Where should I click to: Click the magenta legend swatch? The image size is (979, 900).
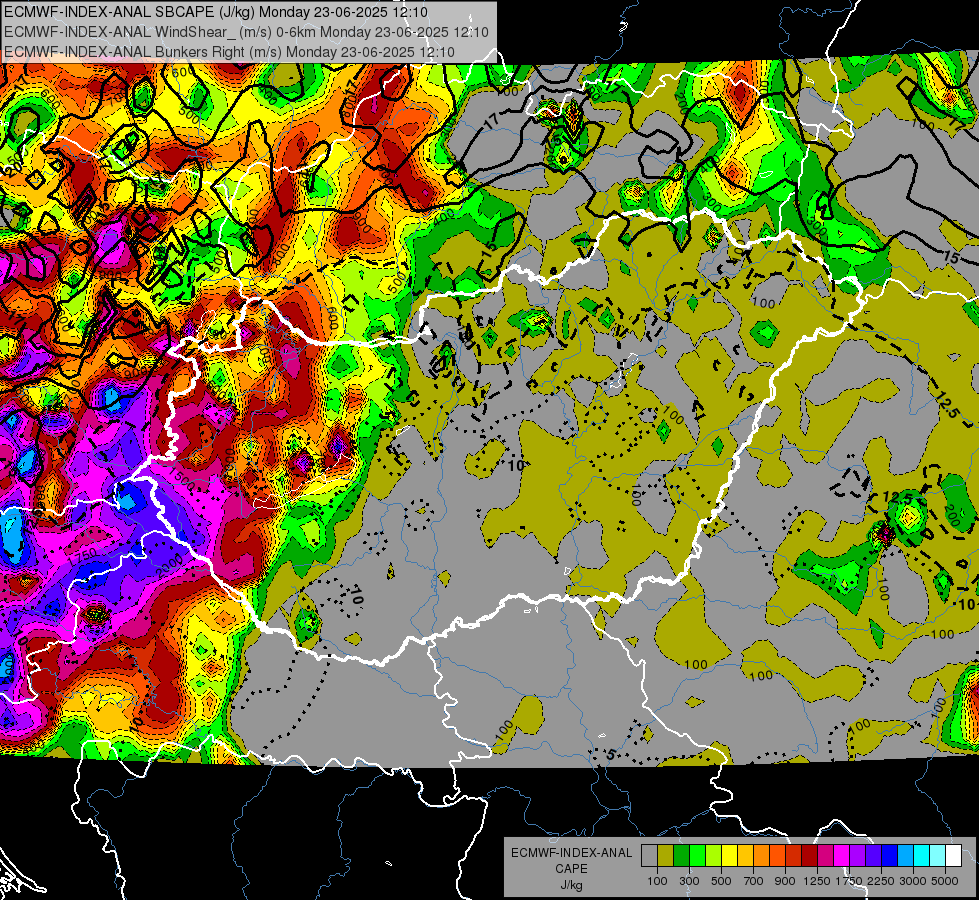[842, 856]
